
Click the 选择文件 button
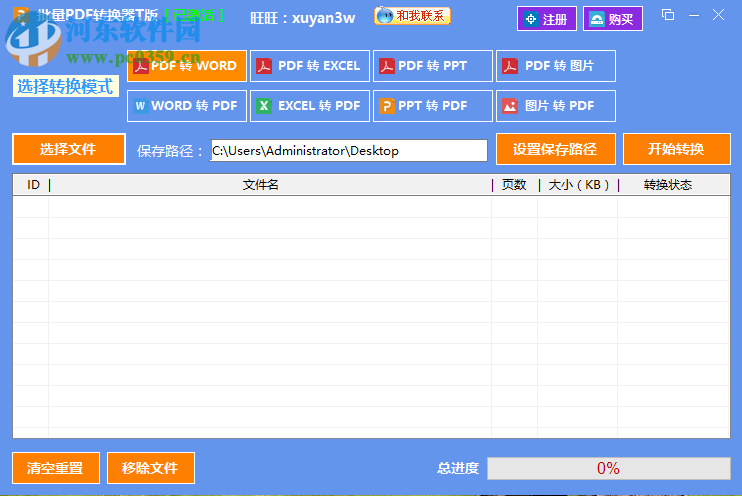[69, 149]
